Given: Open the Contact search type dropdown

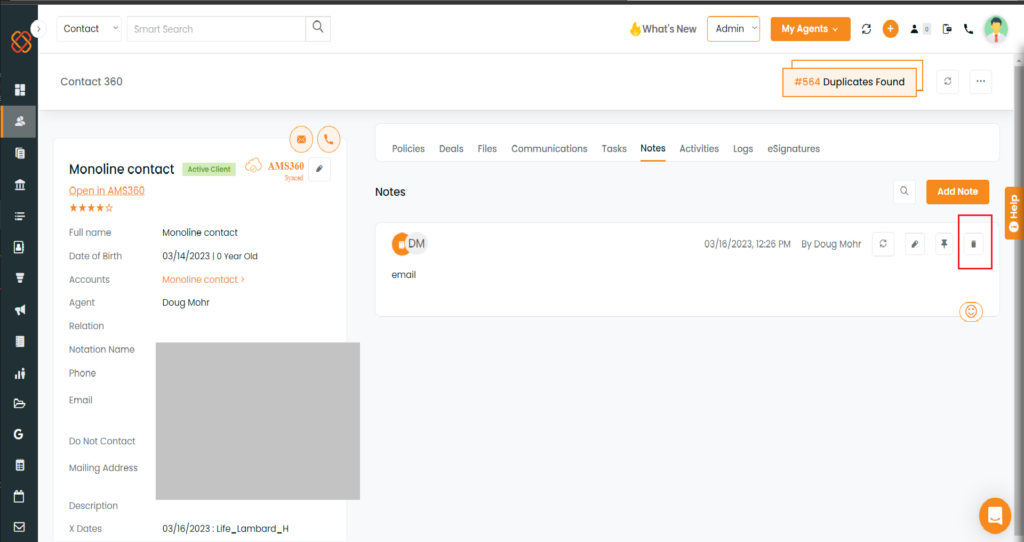Looking at the screenshot, I should coord(89,29).
